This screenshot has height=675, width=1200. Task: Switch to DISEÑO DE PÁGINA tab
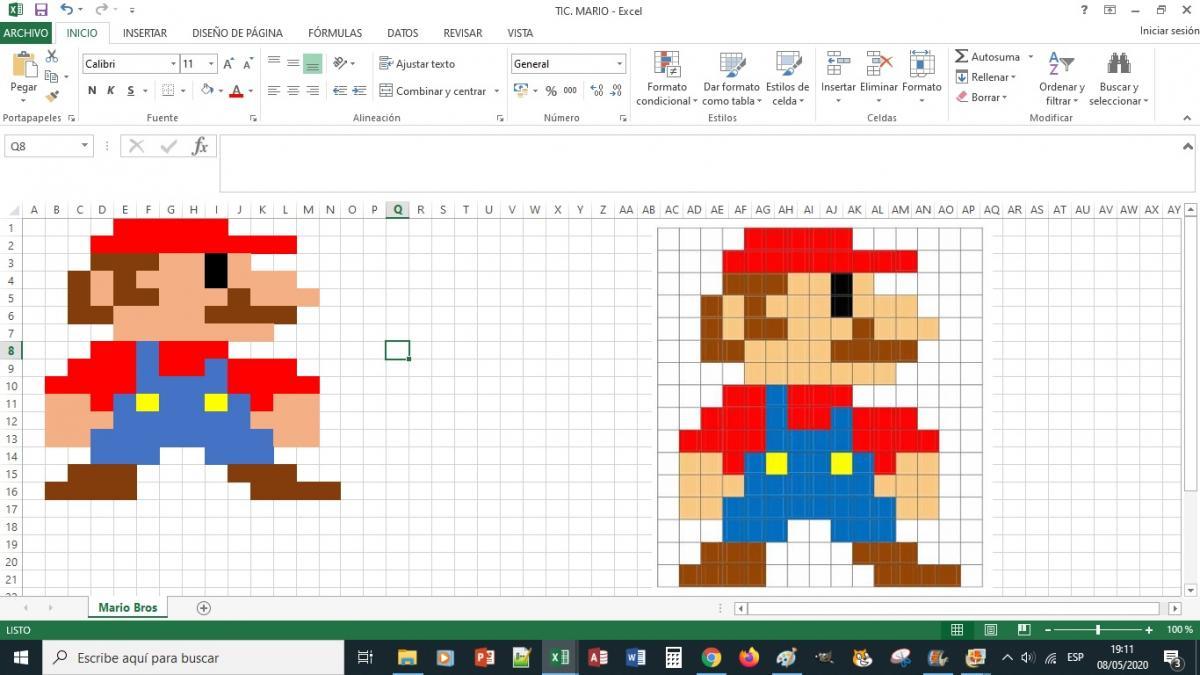pyautogui.click(x=237, y=33)
